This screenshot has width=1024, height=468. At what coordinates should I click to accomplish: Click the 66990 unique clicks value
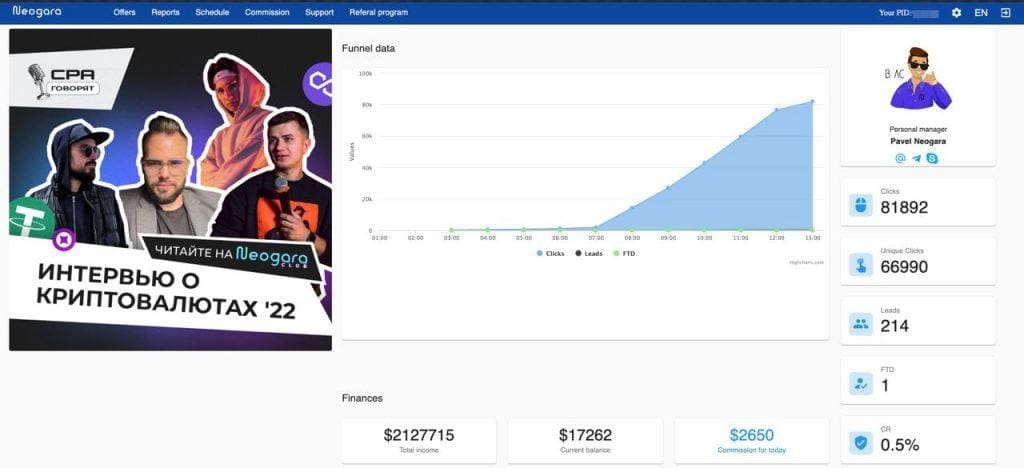coord(904,267)
